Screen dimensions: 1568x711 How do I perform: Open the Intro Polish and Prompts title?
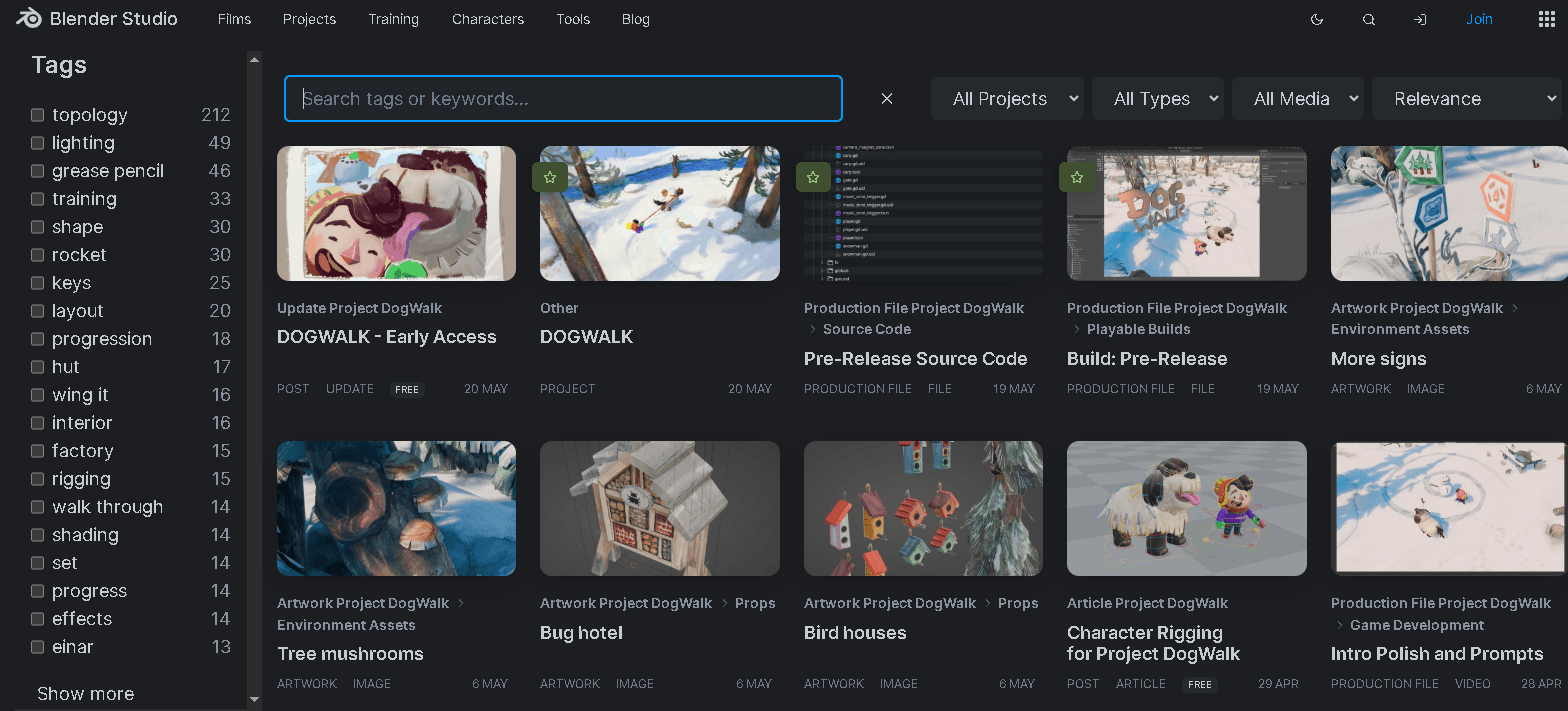[x=1437, y=654]
